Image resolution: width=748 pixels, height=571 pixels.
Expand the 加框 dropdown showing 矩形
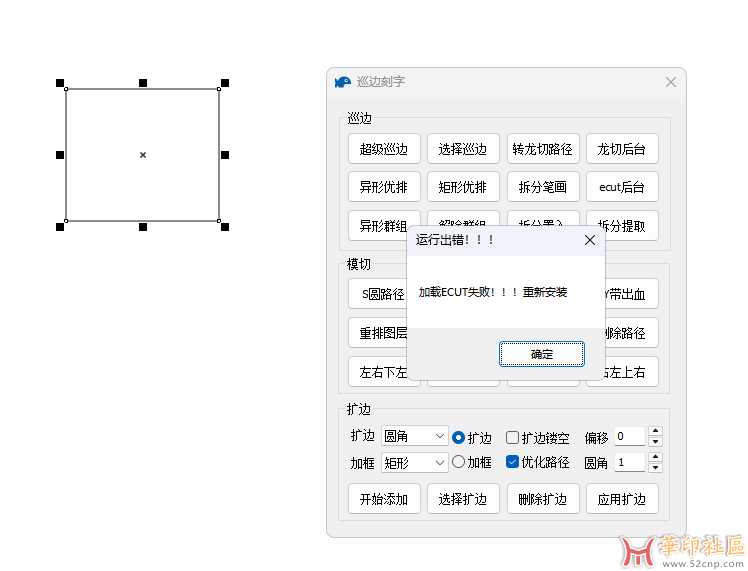pyautogui.click(x=414, y=462)
